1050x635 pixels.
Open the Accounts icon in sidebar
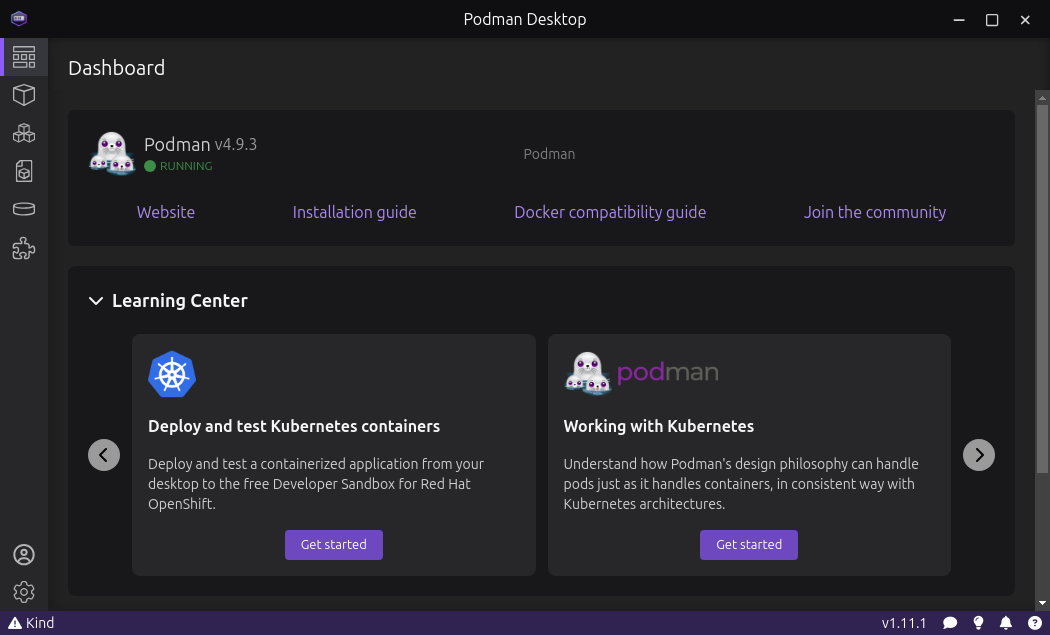click(24, 555)
